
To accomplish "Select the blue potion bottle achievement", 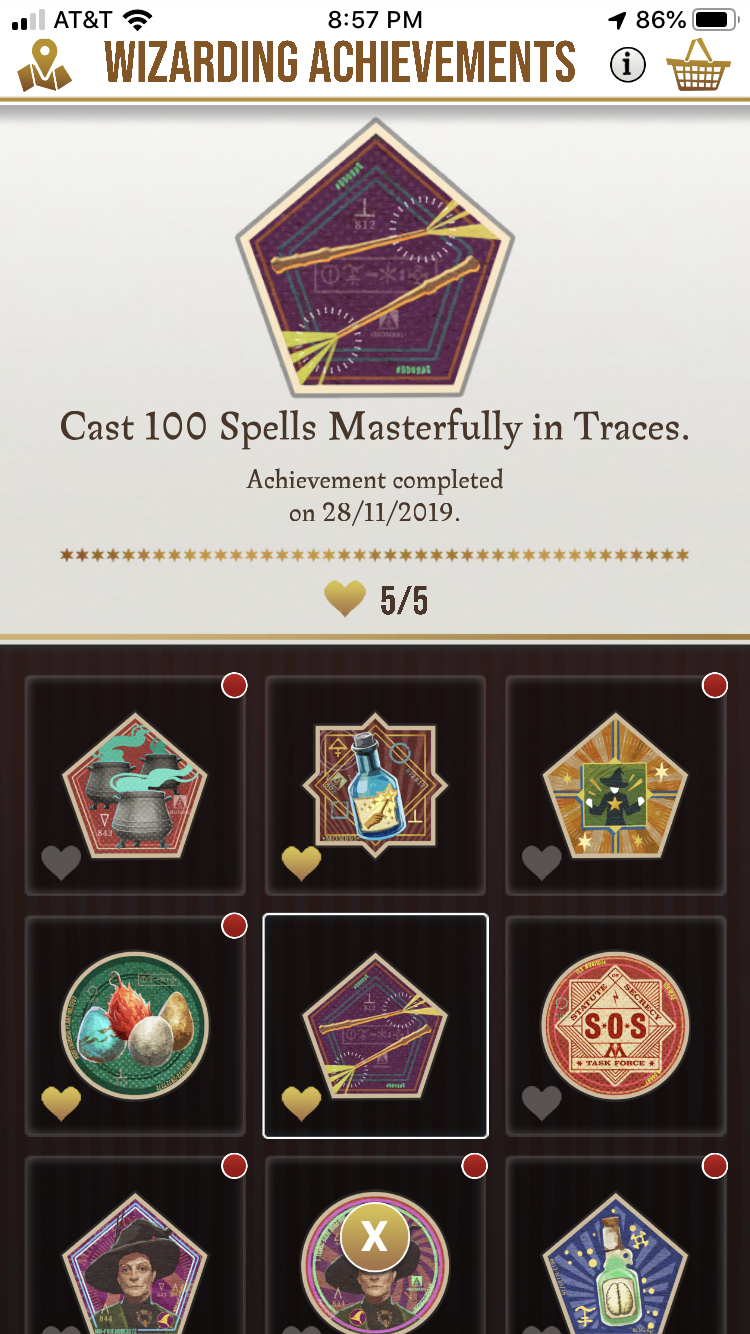I will [375, 785].
